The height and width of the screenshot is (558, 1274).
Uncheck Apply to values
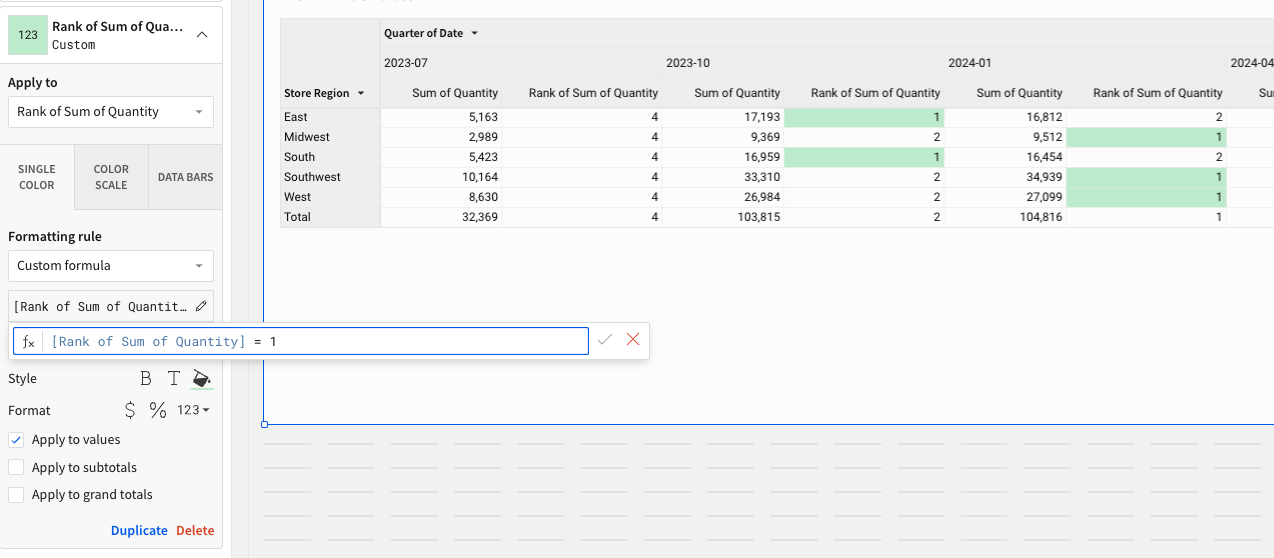tap(16, 440)
